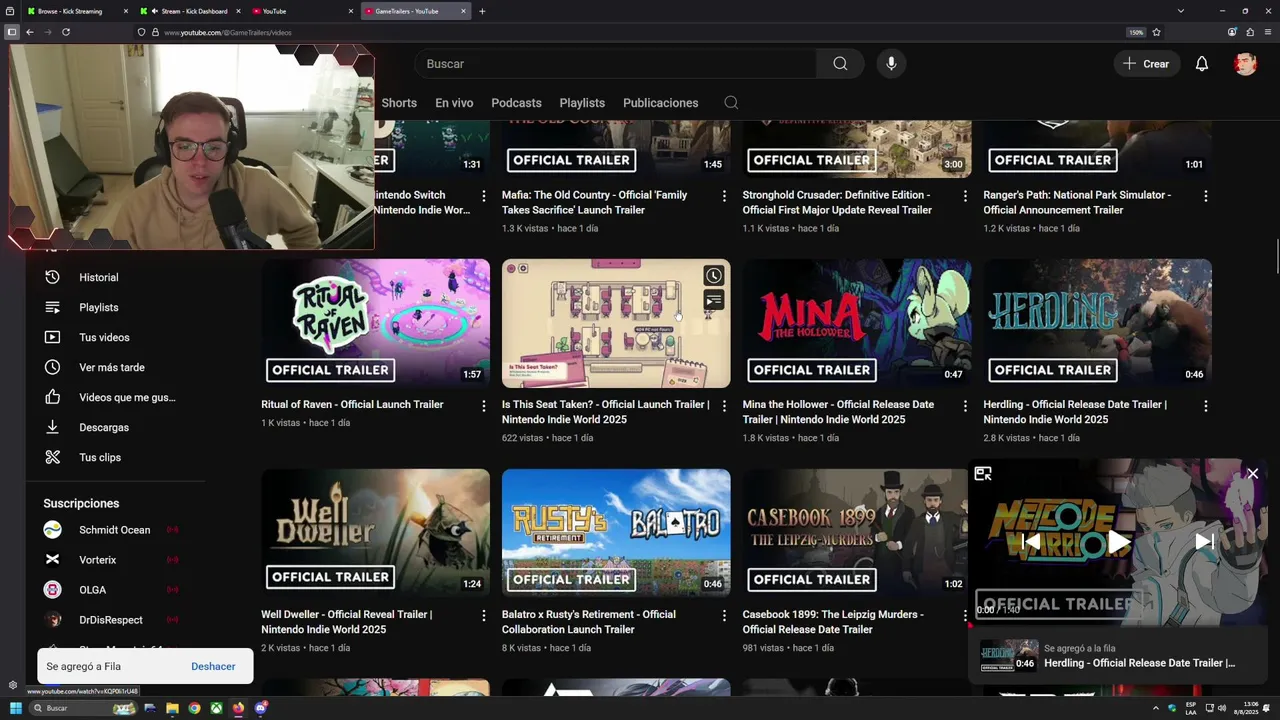Click the Crear button
The width and height of the screenshot is (1280, 720).
[x=1146, y=64]
